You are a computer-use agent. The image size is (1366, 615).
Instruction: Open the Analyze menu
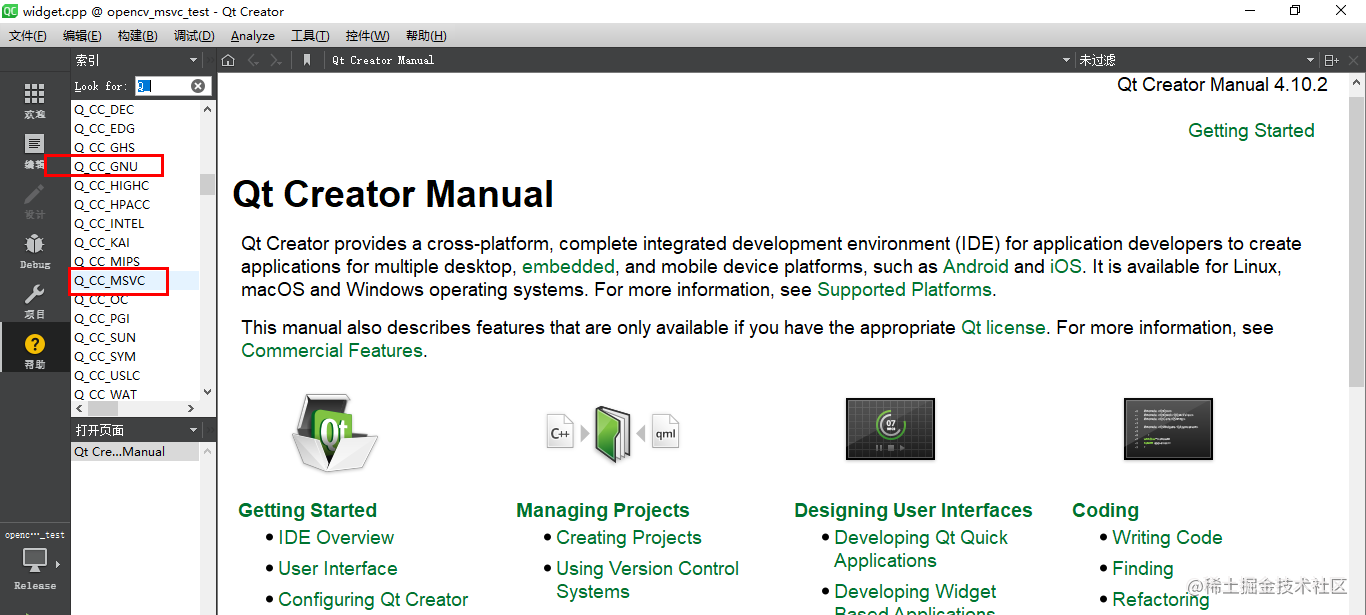[252, 35]
